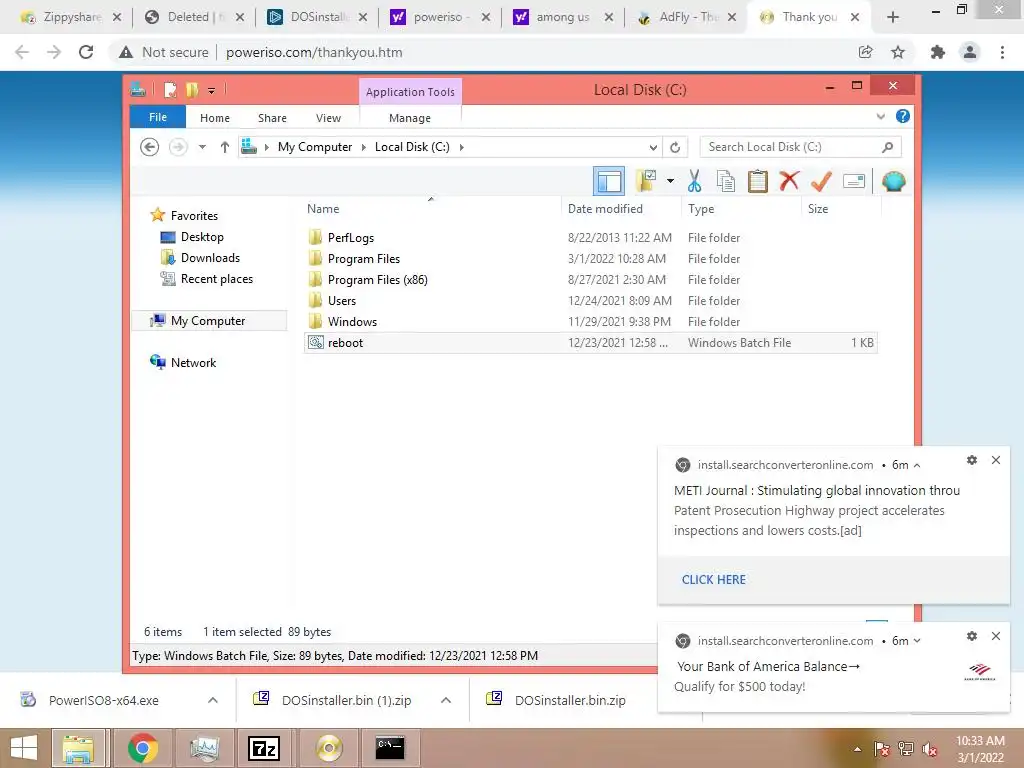Click the Up one level arrow
1024x768 pixels.
(x=225, y=147)
